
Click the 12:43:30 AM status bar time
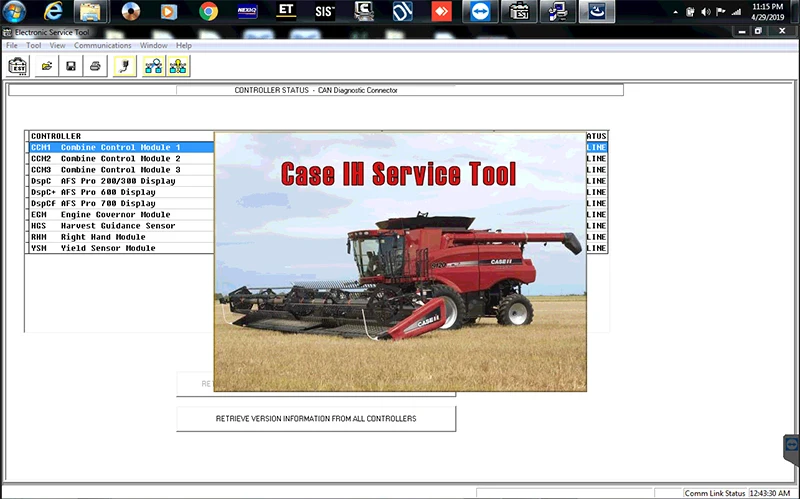(769, 493)
